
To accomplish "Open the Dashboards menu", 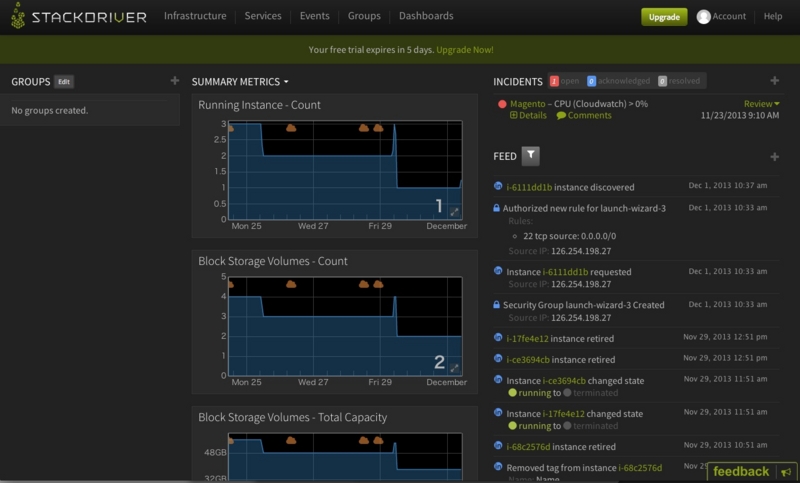I will pyautogui.click(x=426, y=16).
